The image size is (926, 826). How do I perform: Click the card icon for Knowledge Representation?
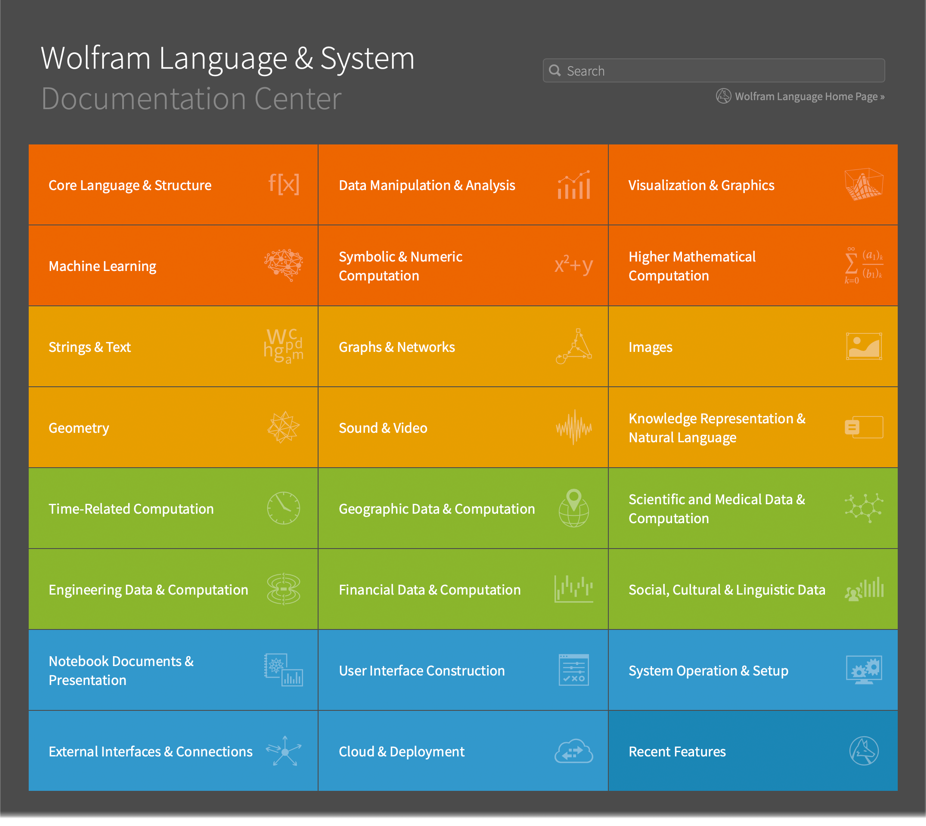pos(864,427)
